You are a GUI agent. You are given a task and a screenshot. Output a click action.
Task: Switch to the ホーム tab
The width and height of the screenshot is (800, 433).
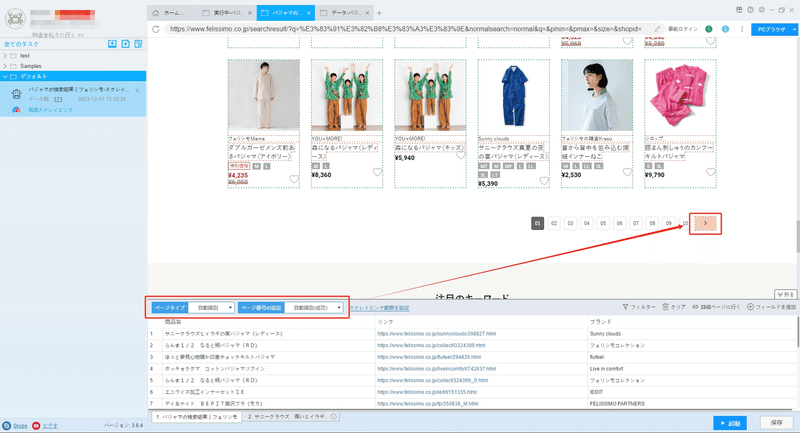point(172,13)
